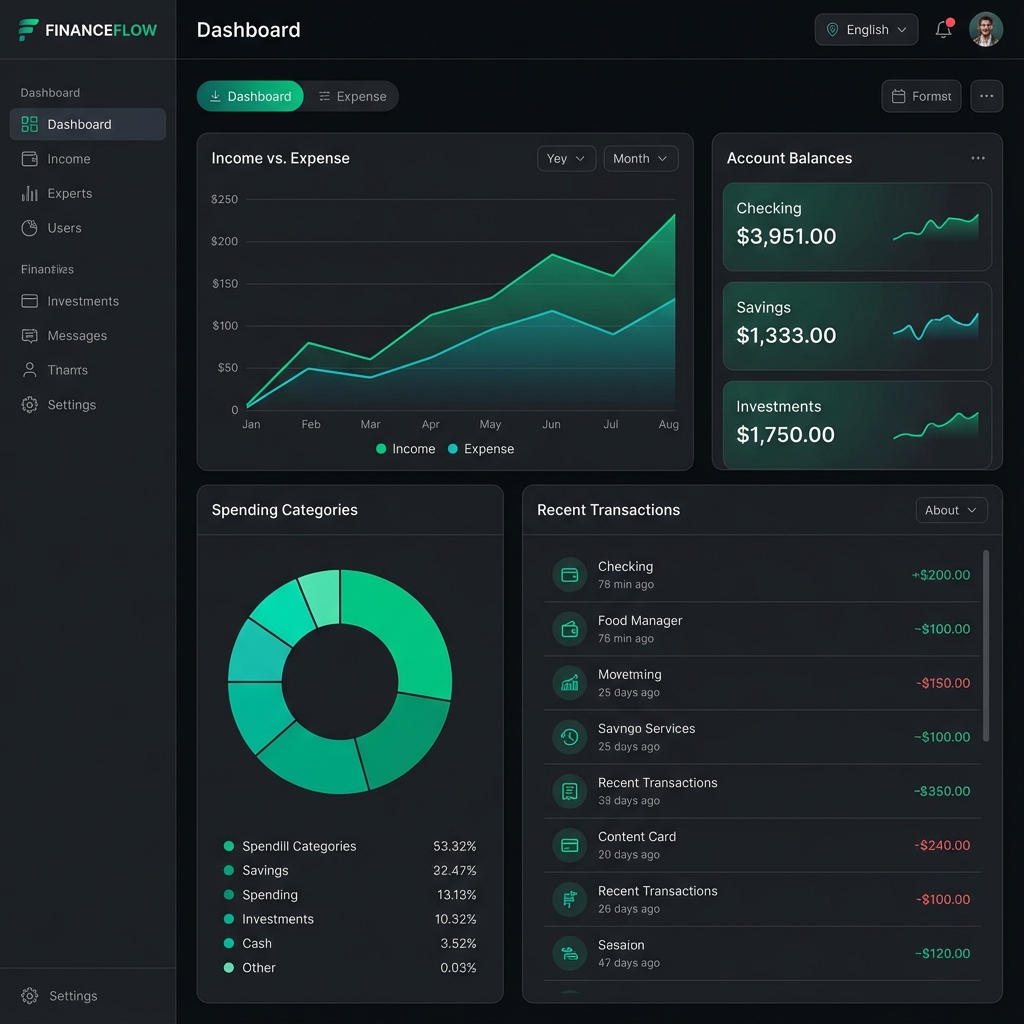Switch to the Expense tab
This screenshot has width=1024, height=1024.
pyautogui.click(x=352, y=96)
